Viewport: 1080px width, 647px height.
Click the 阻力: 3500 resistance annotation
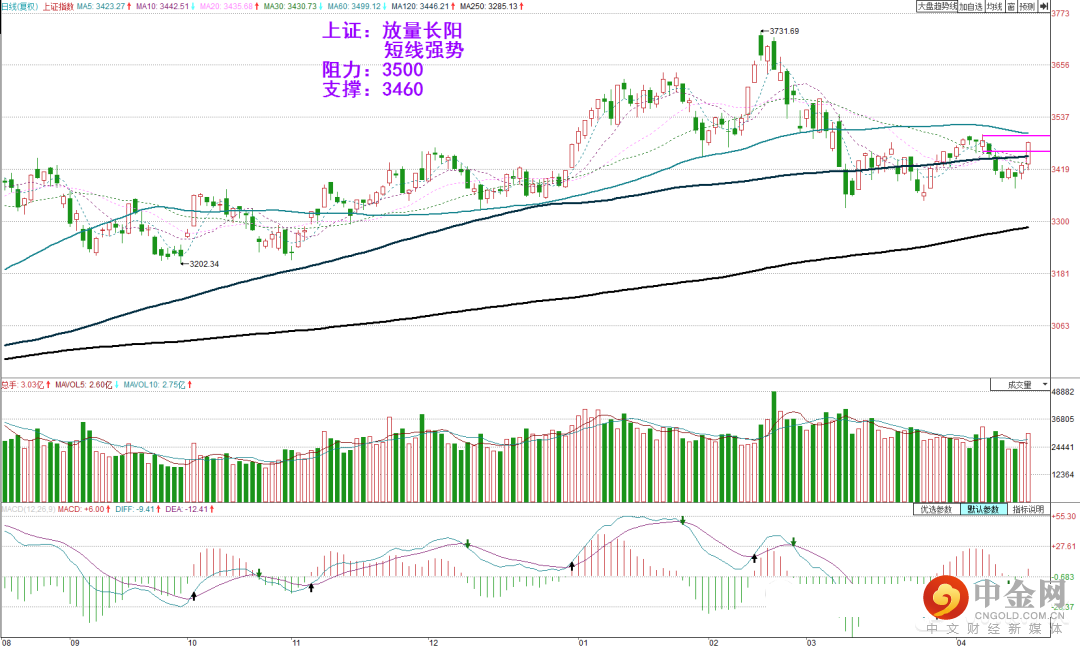[x=373, y=70]
